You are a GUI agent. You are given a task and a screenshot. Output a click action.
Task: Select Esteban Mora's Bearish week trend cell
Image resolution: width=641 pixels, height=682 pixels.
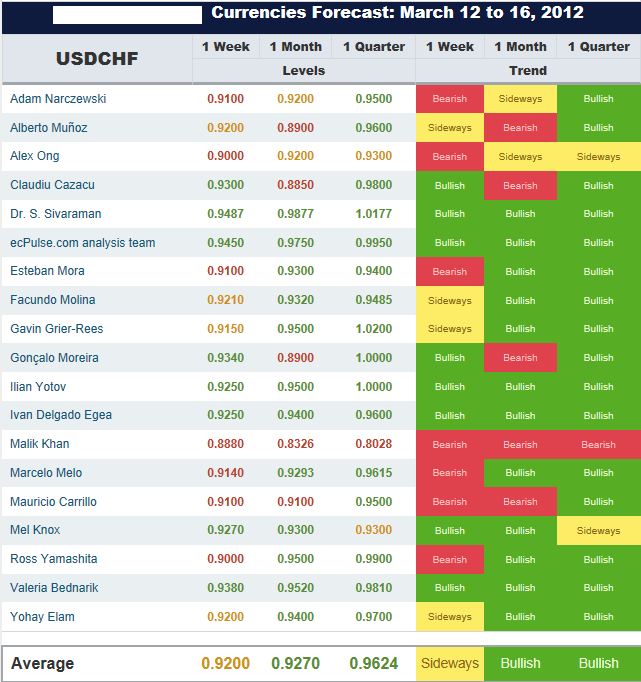pos(450,271)
